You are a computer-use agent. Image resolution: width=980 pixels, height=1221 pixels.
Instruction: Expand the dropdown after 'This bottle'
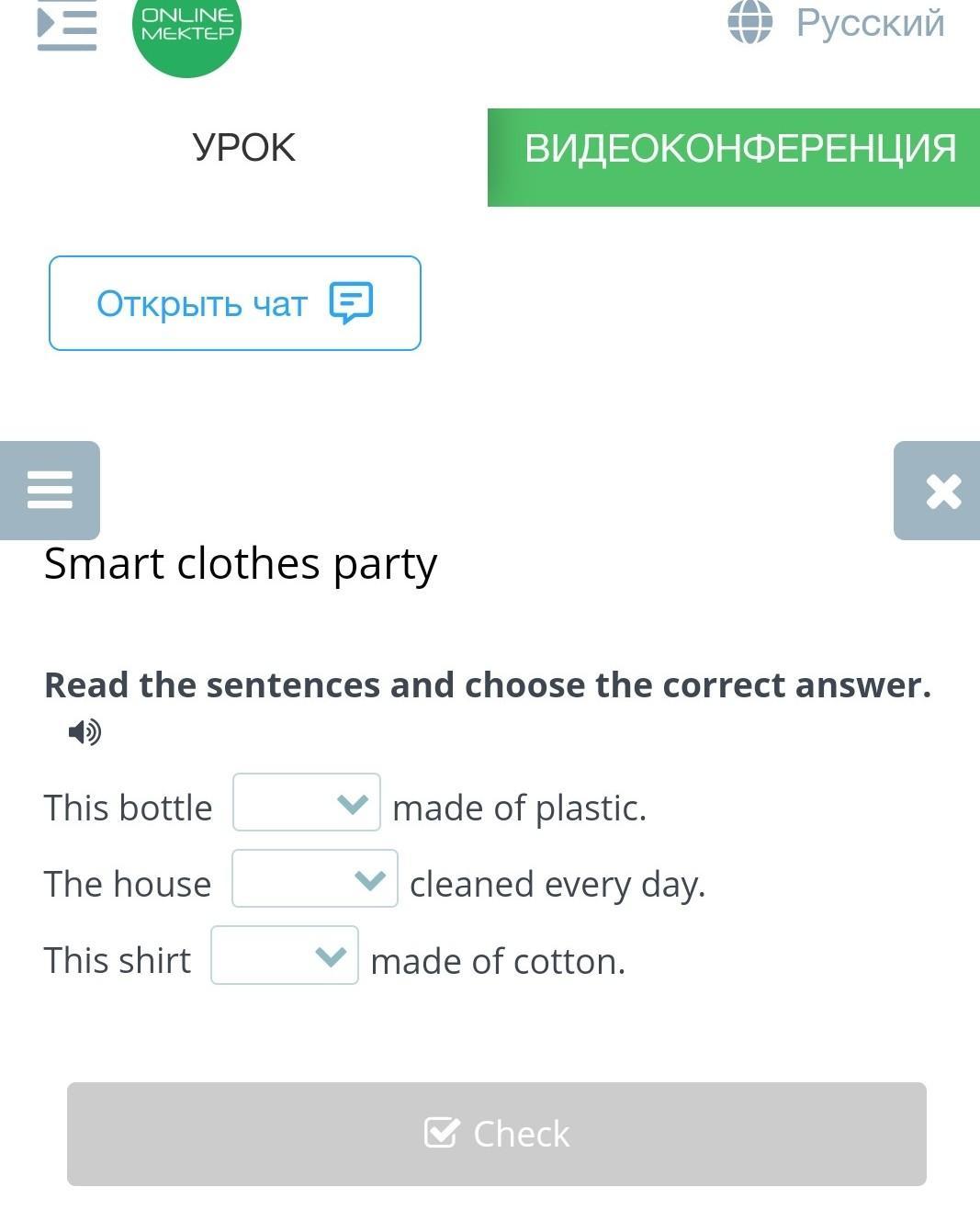307,802
